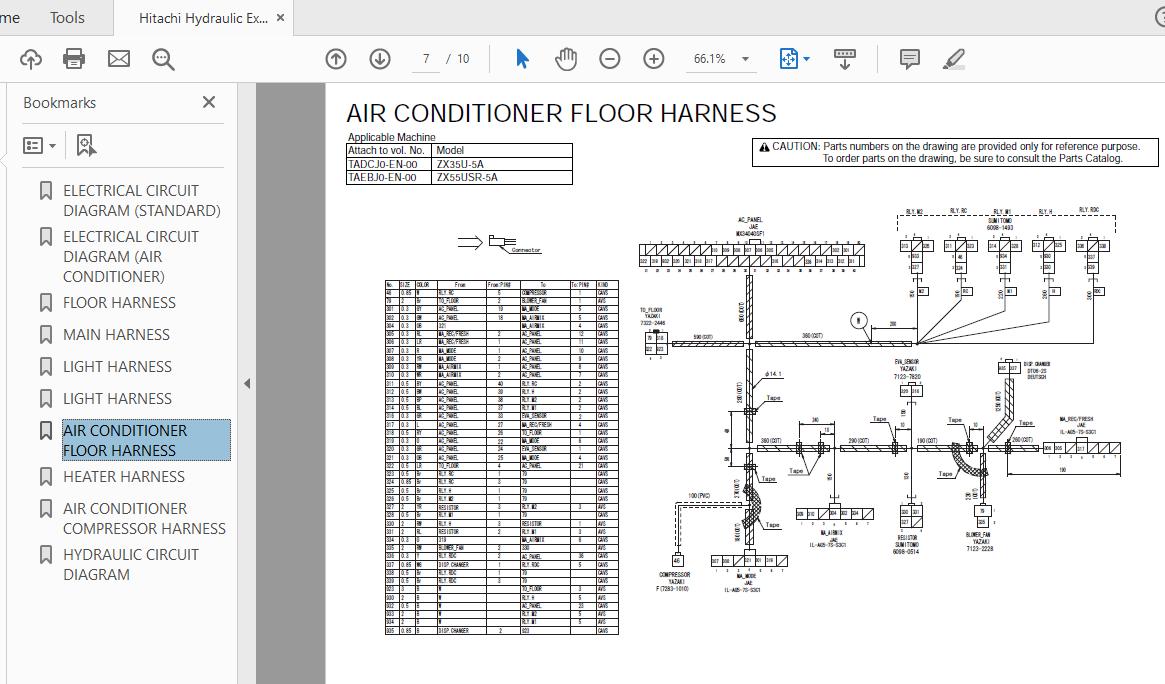Click the CAUTION parts numbers notice
The width and height of the screenshot is (1165, 684).
[x=955, y=152]
